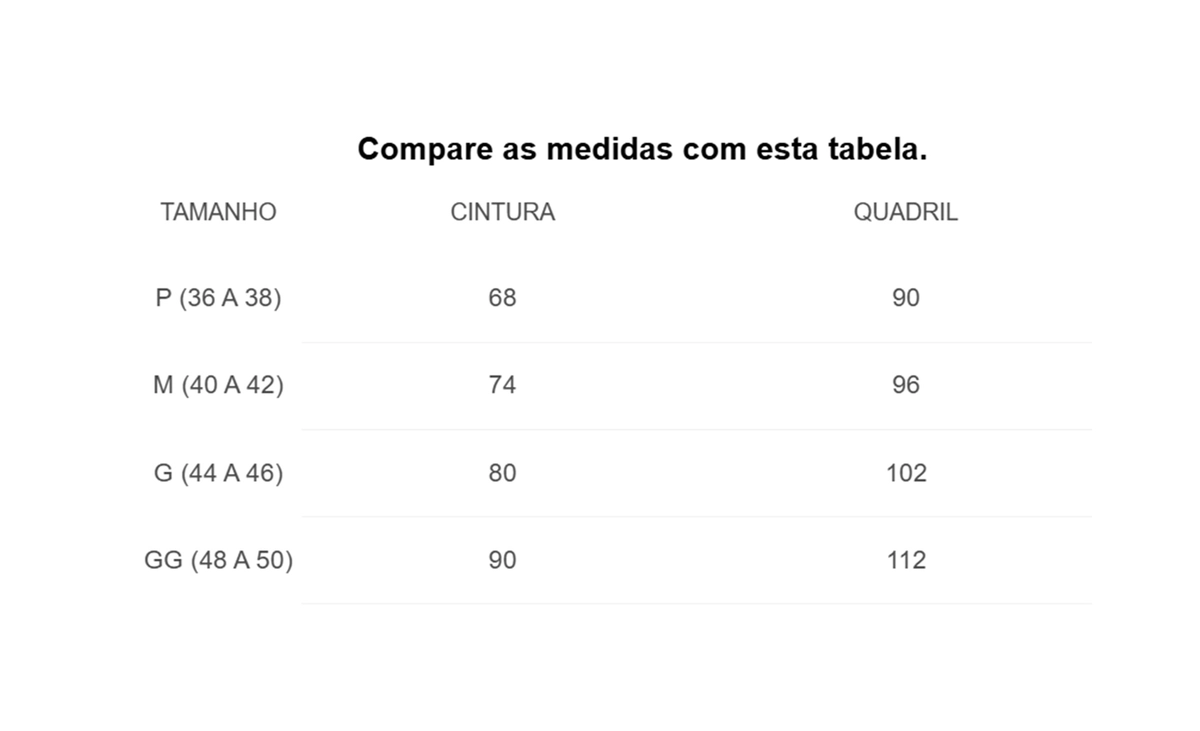Click the word 'medidas' in the heading

click(x=609, y=150)
